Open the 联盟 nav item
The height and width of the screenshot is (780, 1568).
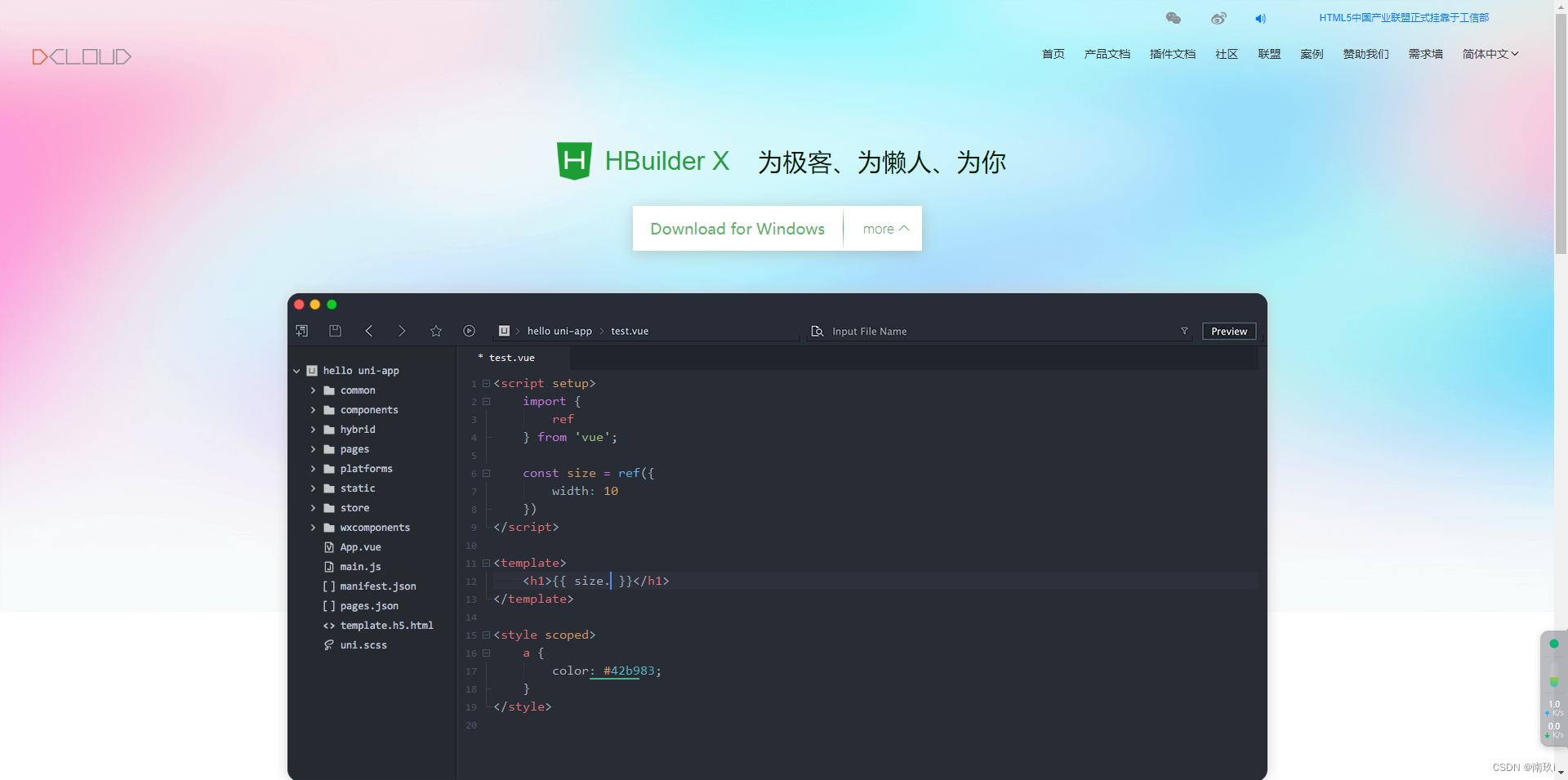coord(1269,54)
